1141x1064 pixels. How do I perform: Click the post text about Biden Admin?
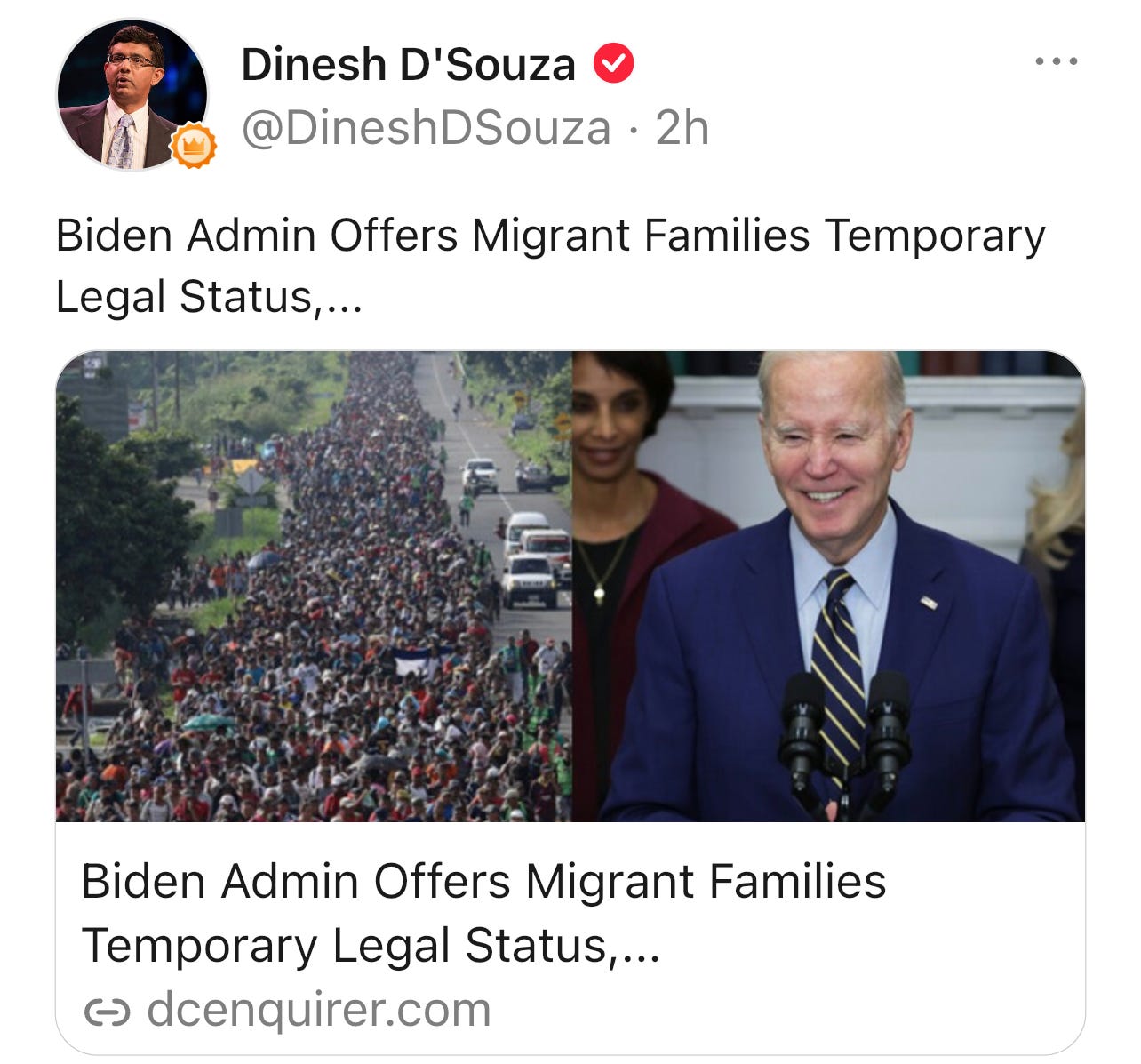pyautogui.click(x=550, y=265)
